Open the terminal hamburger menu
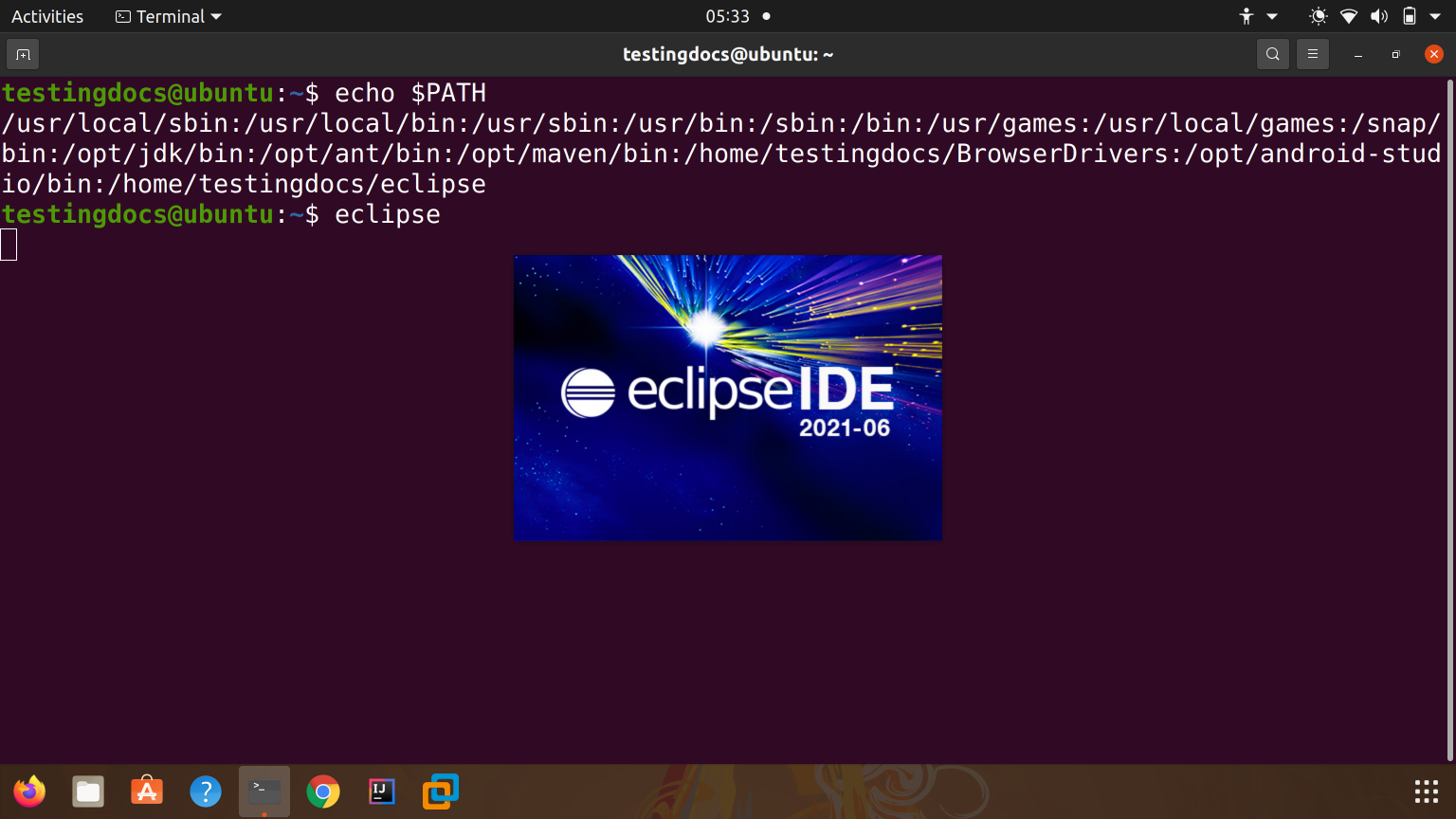The height and width of the screenshot is (819, 1456). (x=1312, y=54)
